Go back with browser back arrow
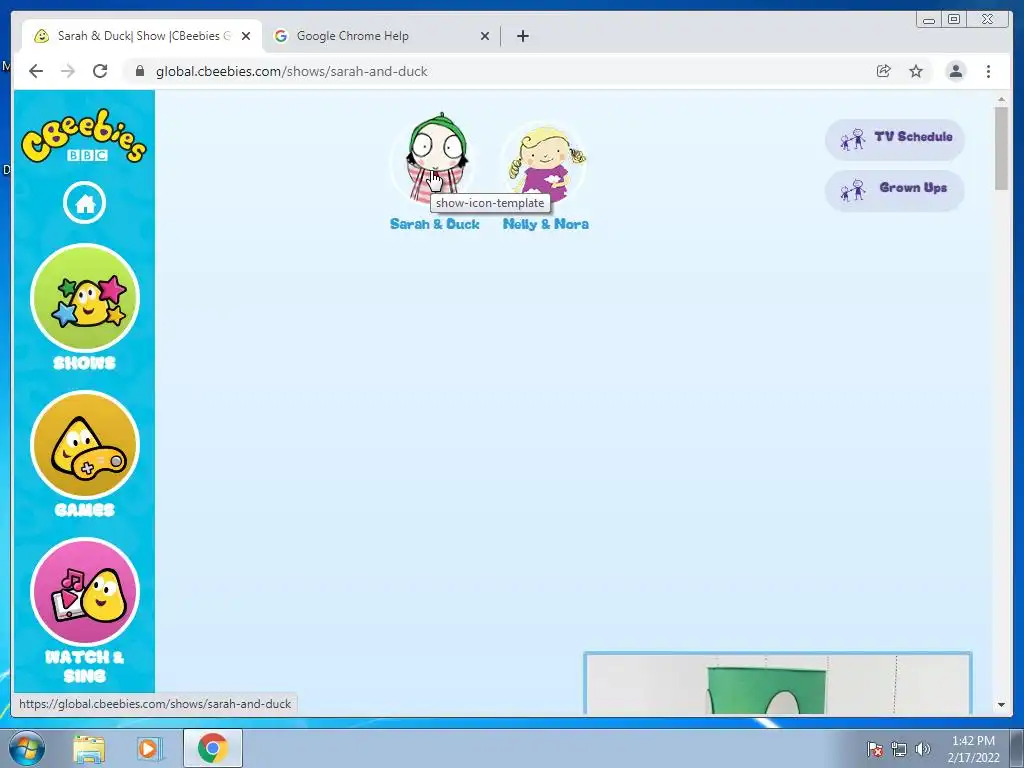This screenshot has width=1024, height=768. (x=36, y=71)
